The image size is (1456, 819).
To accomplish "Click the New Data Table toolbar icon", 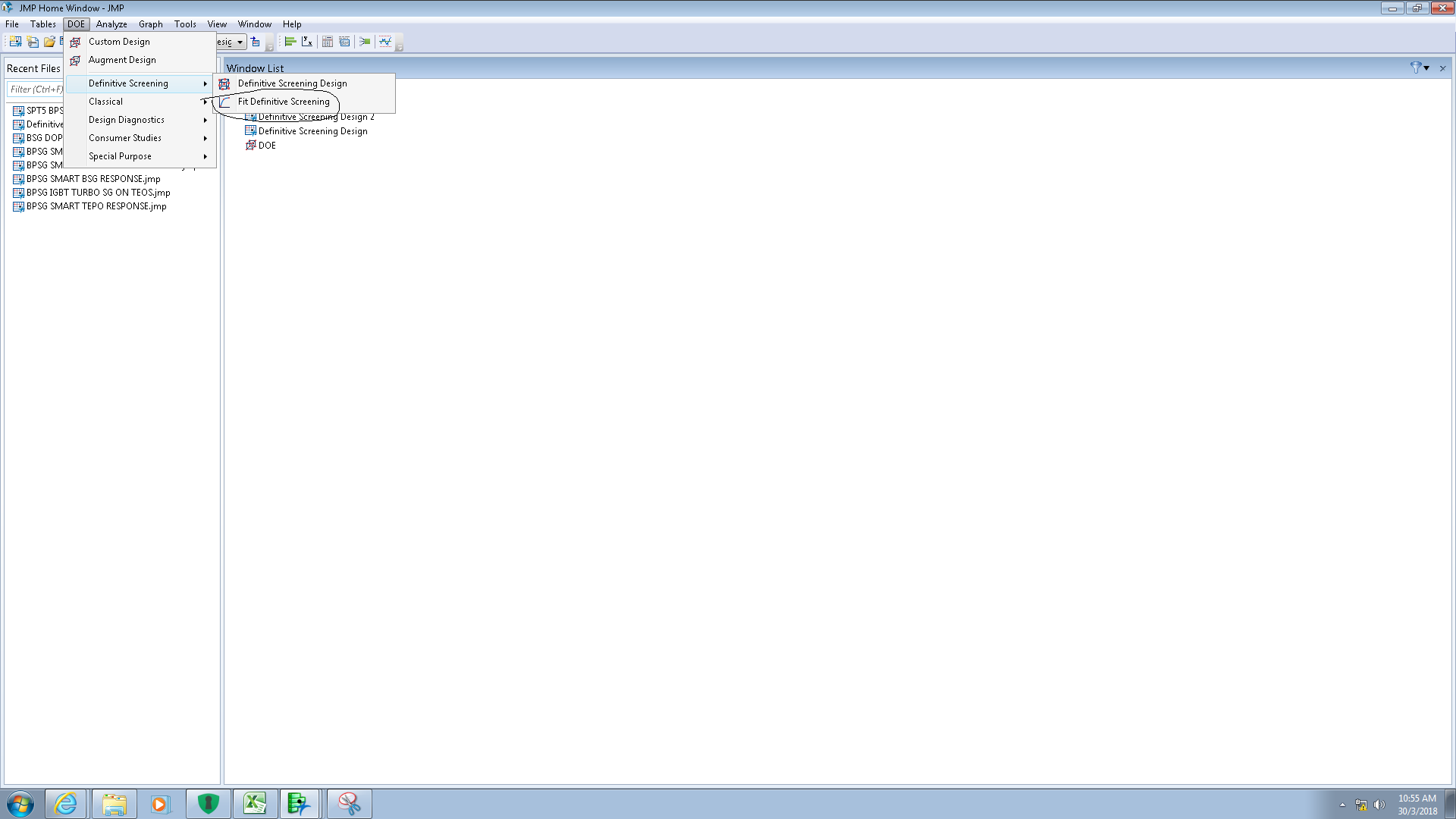I will tap(15, 42).
